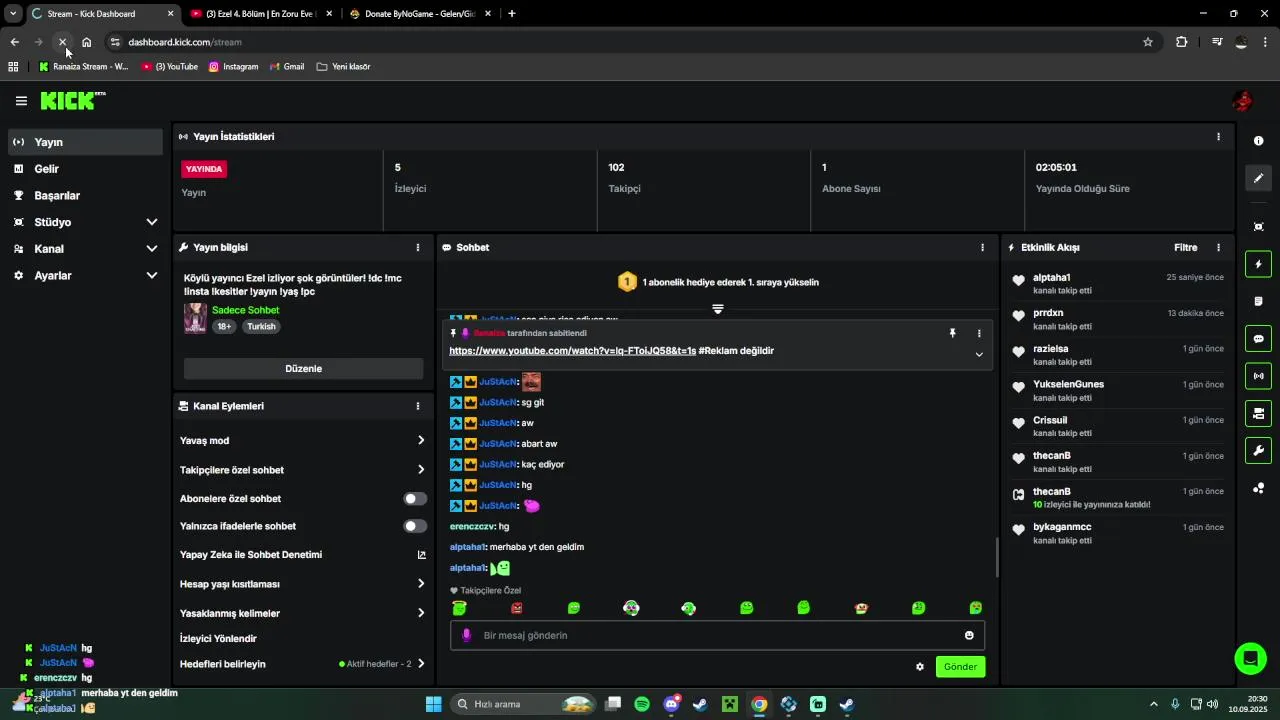
Task: Open Yayın bilgisi three-dot menu
Action: point(418,247)
